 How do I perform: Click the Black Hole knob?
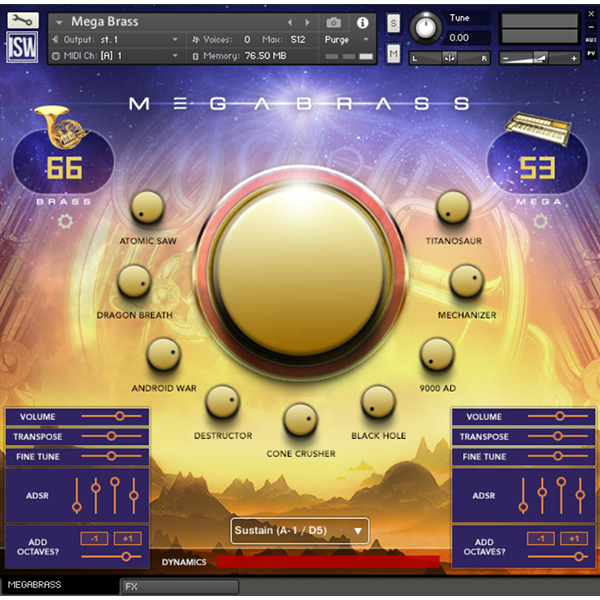(x=378, y=402)
